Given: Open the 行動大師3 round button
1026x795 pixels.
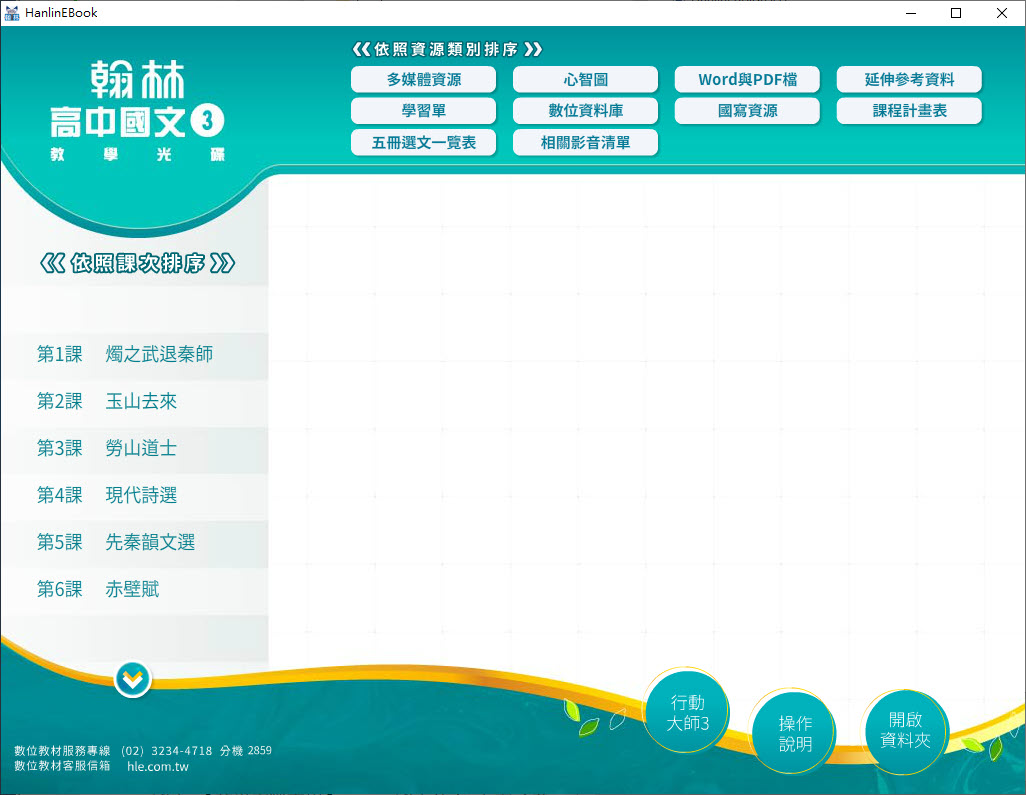Looking at the screenshot, I should (x=687, y=713).
